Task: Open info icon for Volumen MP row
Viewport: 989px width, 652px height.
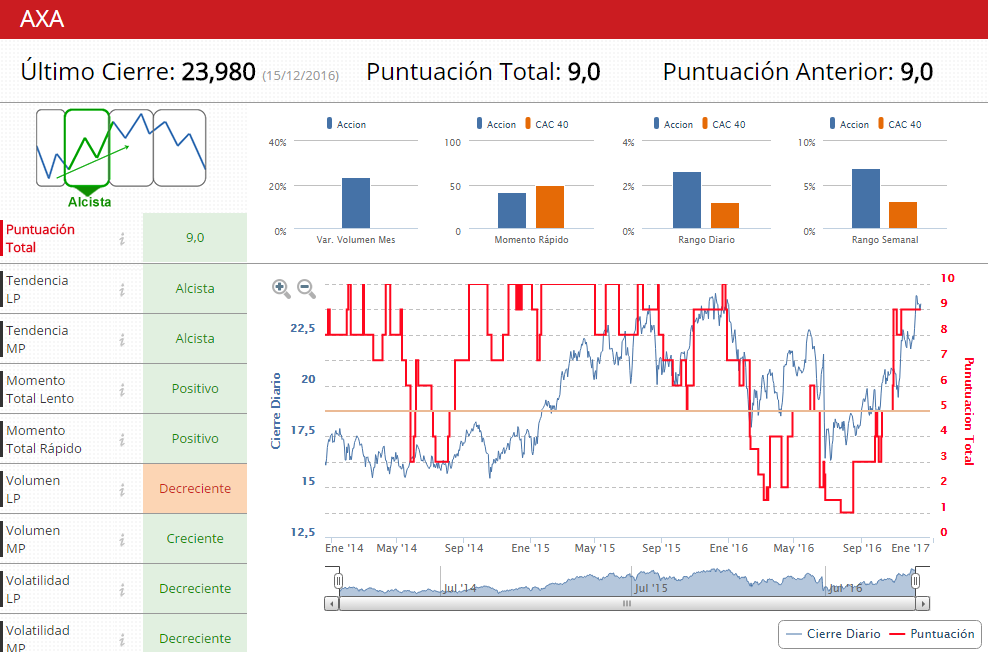Action: [x=122, y=540]
